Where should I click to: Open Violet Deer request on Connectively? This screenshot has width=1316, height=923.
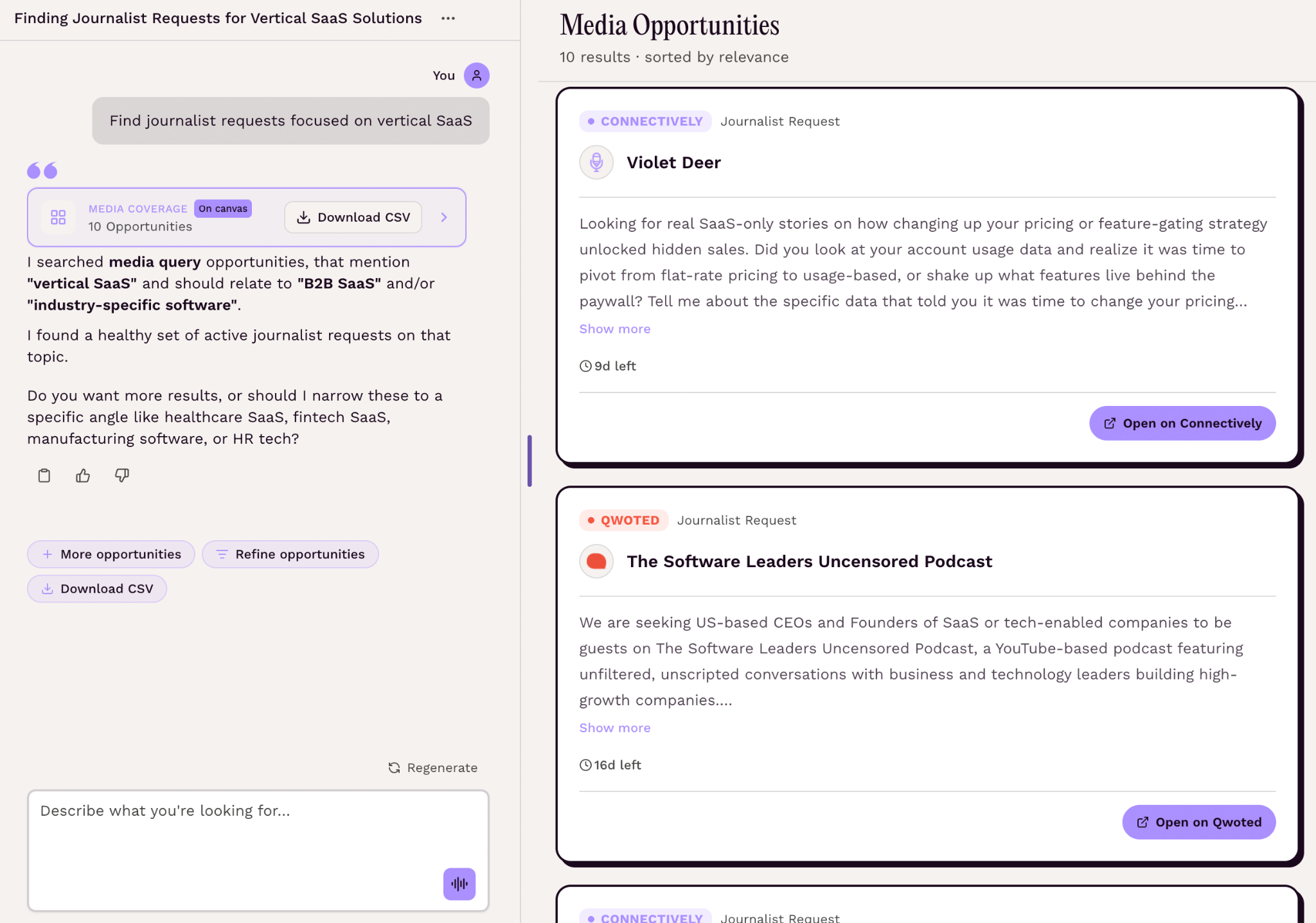coord(1182,423)
